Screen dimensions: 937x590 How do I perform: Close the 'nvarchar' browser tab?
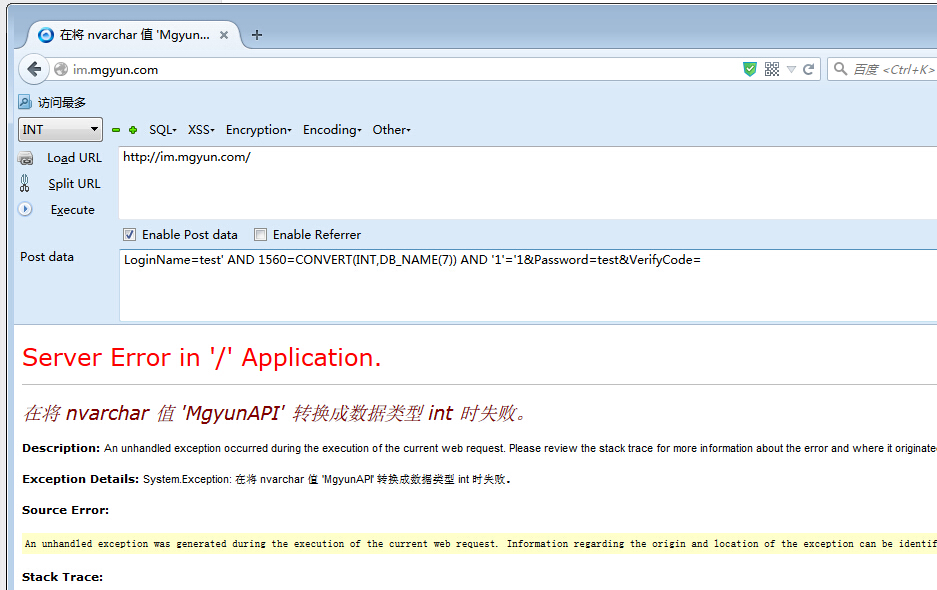(x=224, y=35)
